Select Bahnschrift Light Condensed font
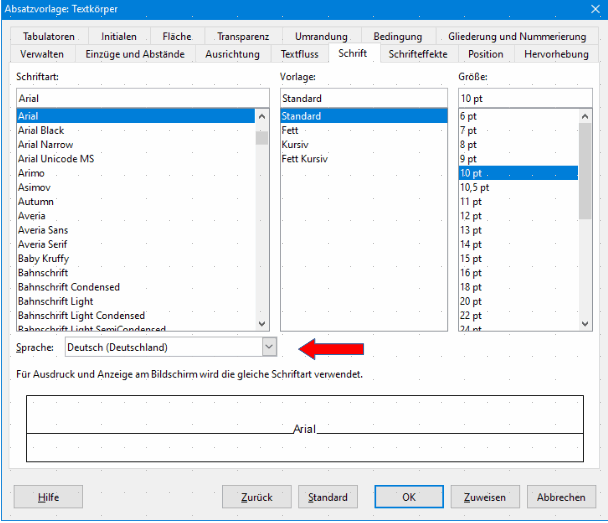608x523 pixels. point(136,316)
